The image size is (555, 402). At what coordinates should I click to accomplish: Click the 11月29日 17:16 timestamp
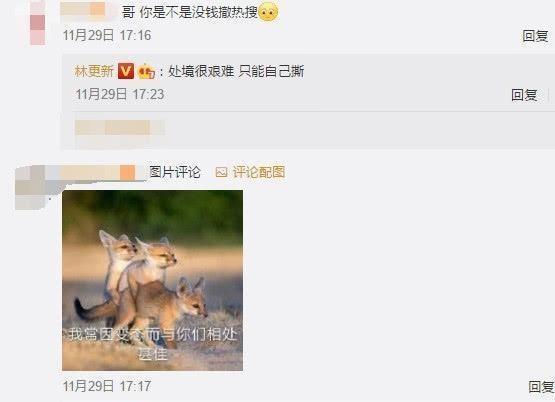(x=107, y=35)
